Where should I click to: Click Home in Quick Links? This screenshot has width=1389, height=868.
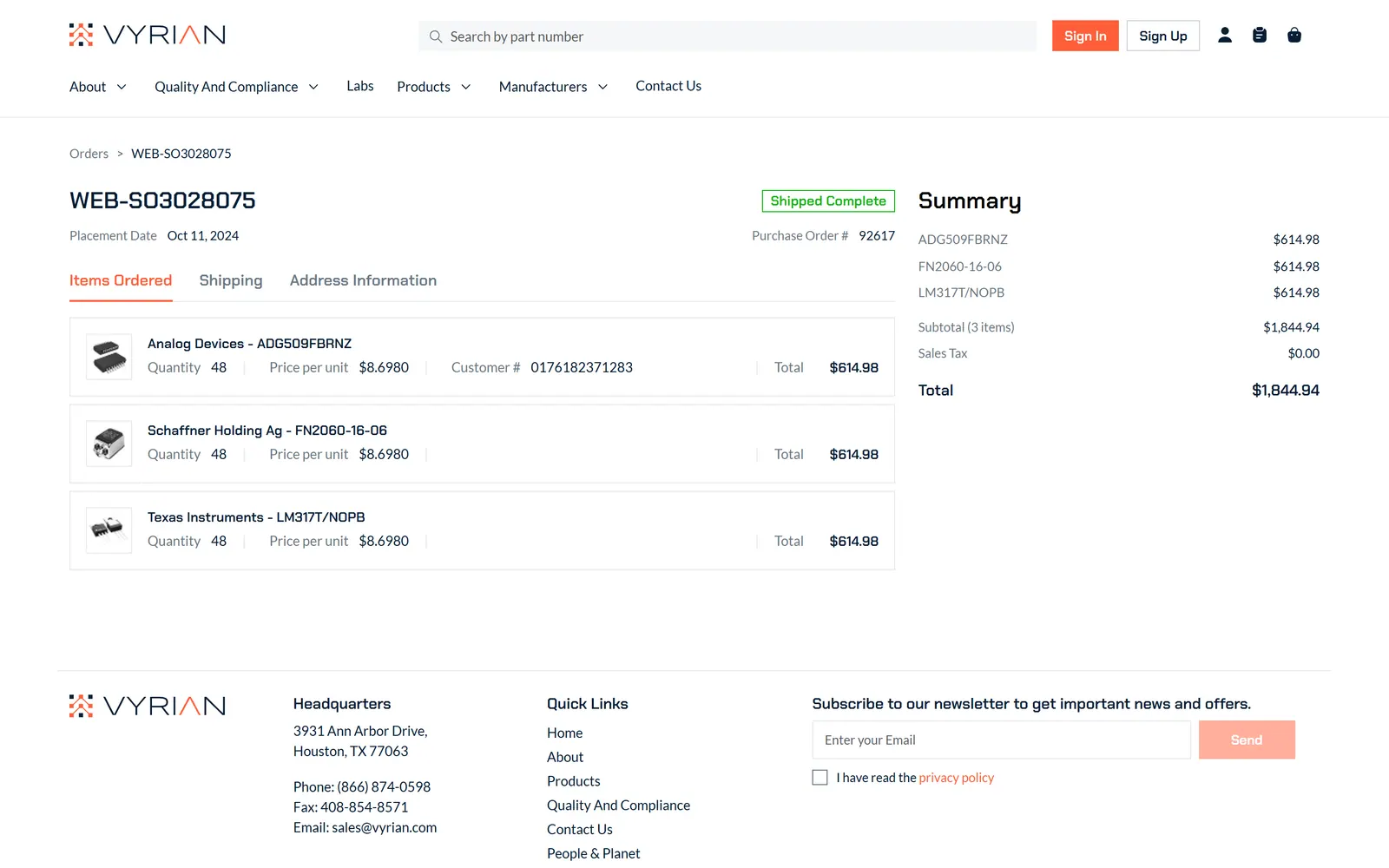565,733
